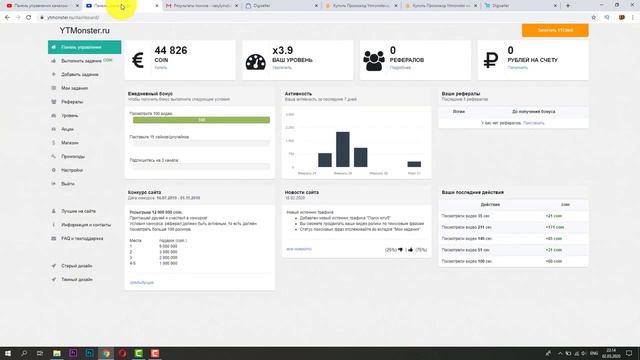
Task: Open Выполнить задание in the sidebar
Action: (81, 61)
